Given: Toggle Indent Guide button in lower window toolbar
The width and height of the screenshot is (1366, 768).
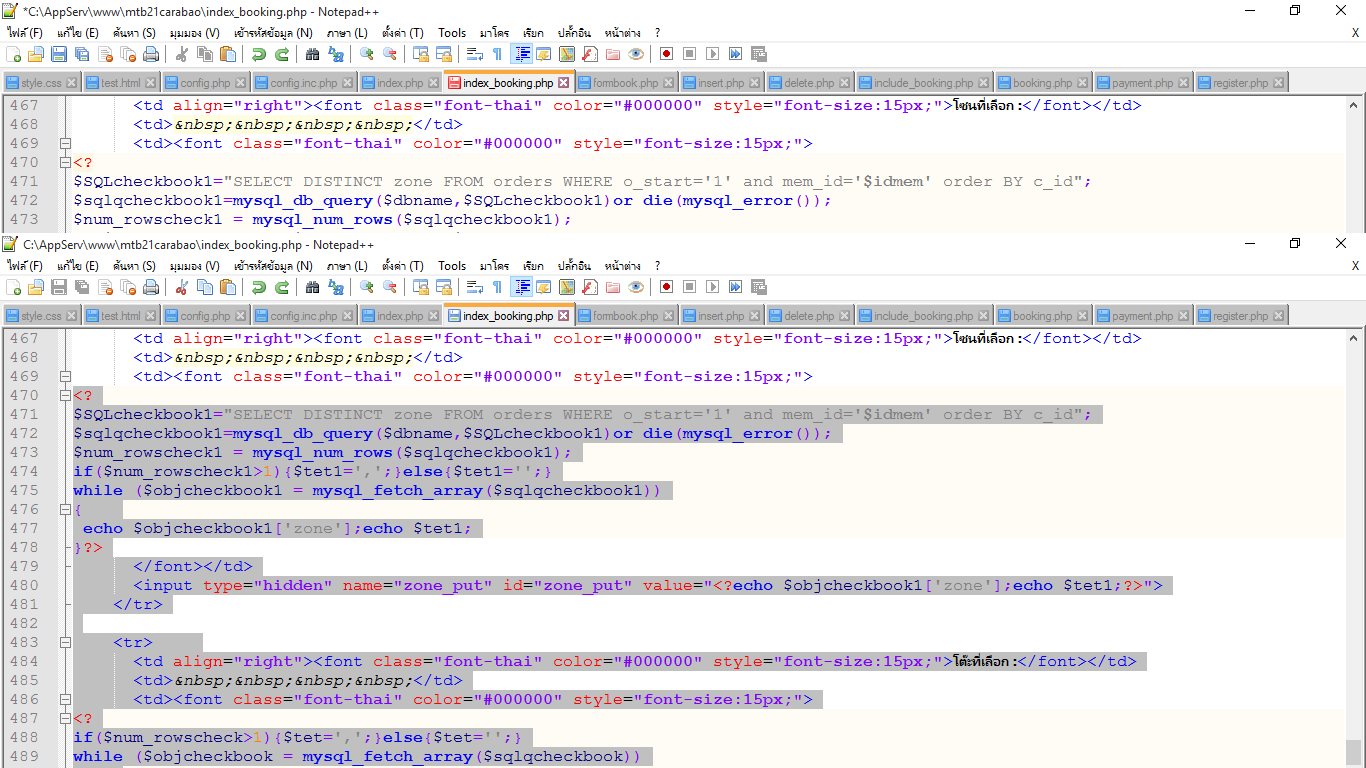Looking at the screenshot, I should pos(521,287).
